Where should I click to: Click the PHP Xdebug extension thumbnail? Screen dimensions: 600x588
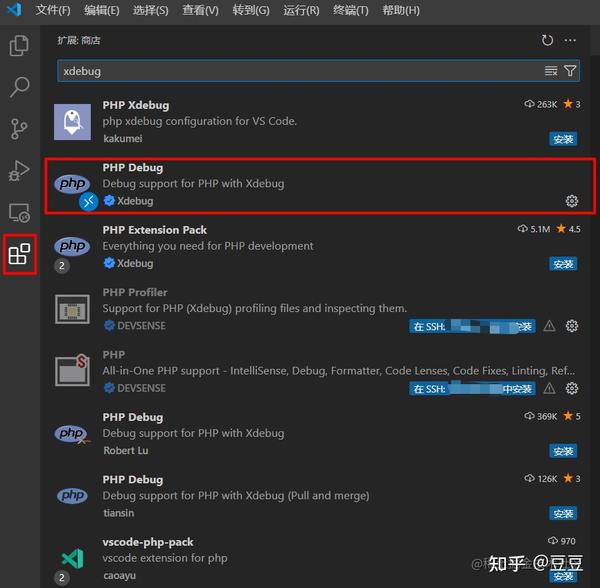pyautogui.click(x=72, y=122)
